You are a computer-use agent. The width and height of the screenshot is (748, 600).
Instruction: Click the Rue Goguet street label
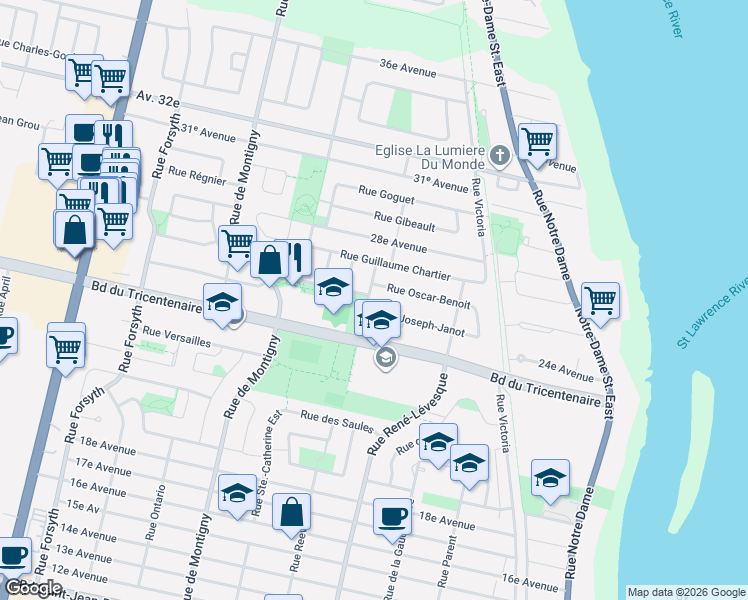386,195
